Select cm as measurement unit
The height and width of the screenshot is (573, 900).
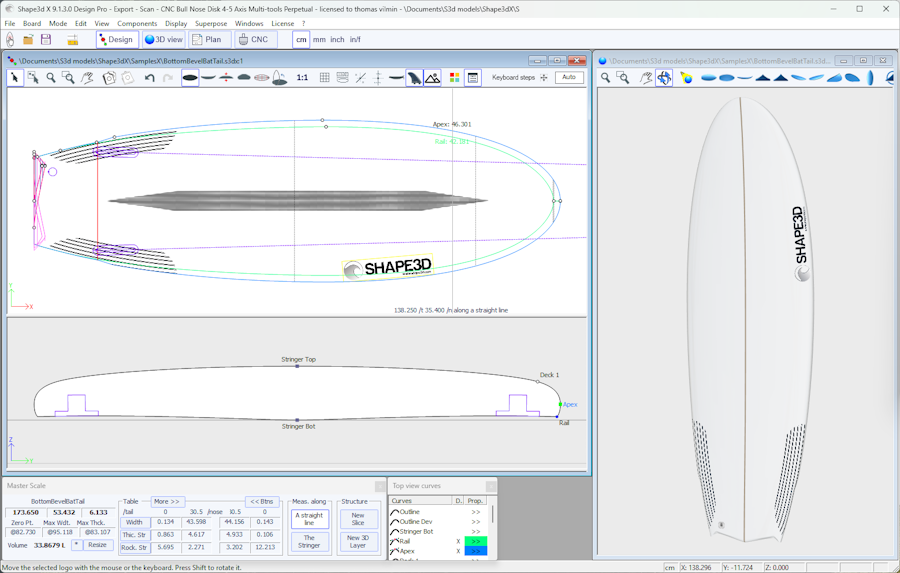(301, 40)
